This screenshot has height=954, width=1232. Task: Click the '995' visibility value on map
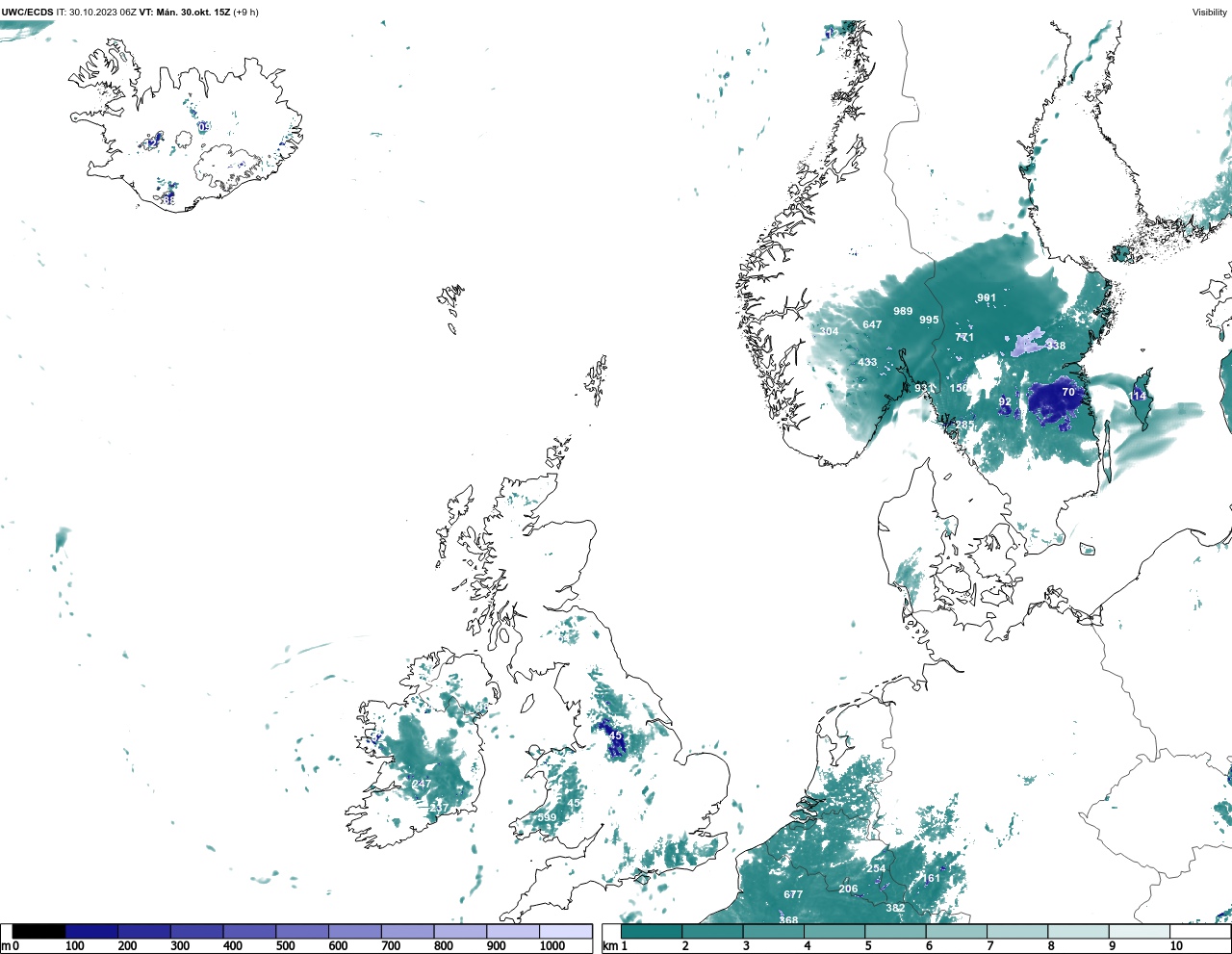[x=929, y=320]
